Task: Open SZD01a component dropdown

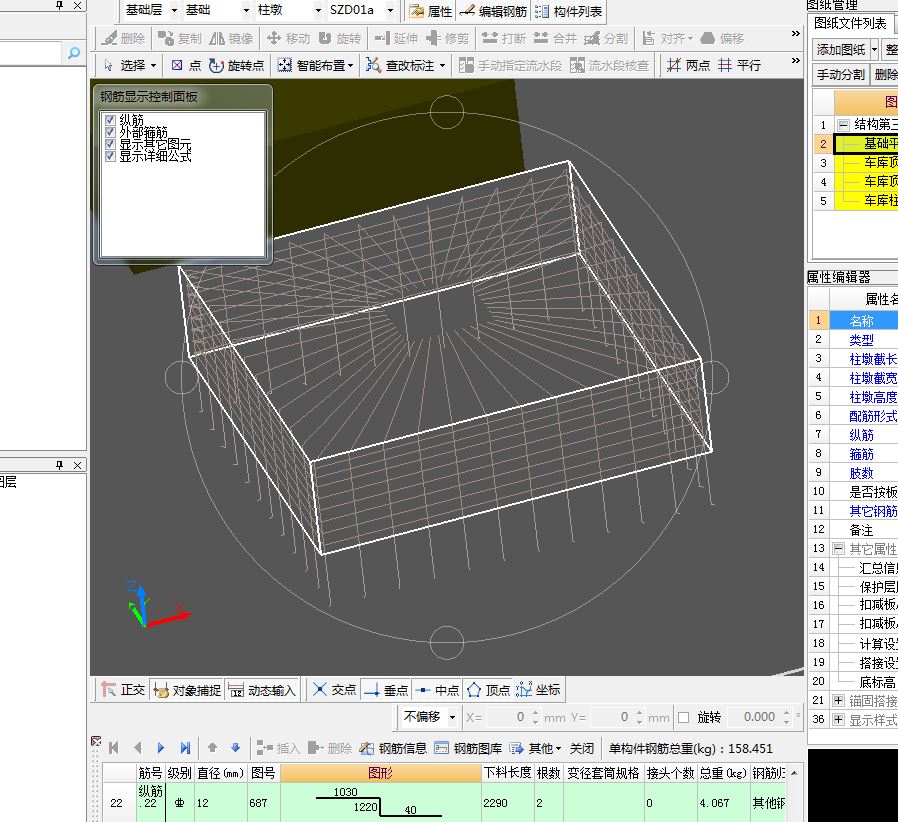Action: pyautogui.click(x=390, y=10)
